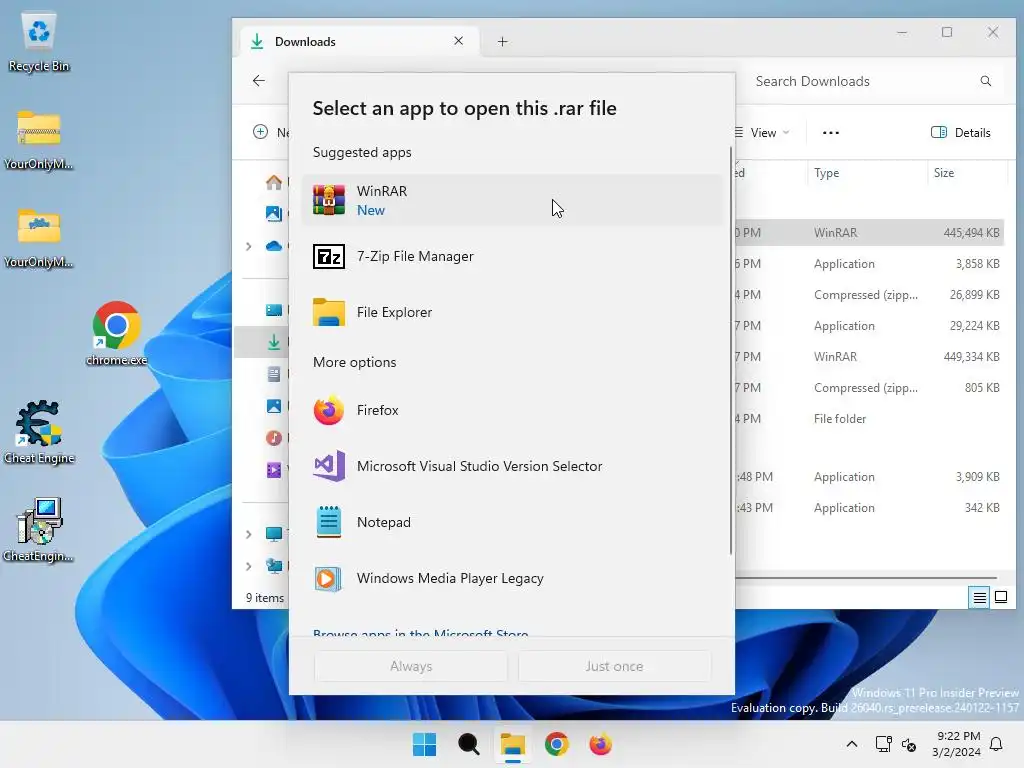The image size is (1024, 768).
Task: Show hidden icons in system tray
Action: click(852, 744)
